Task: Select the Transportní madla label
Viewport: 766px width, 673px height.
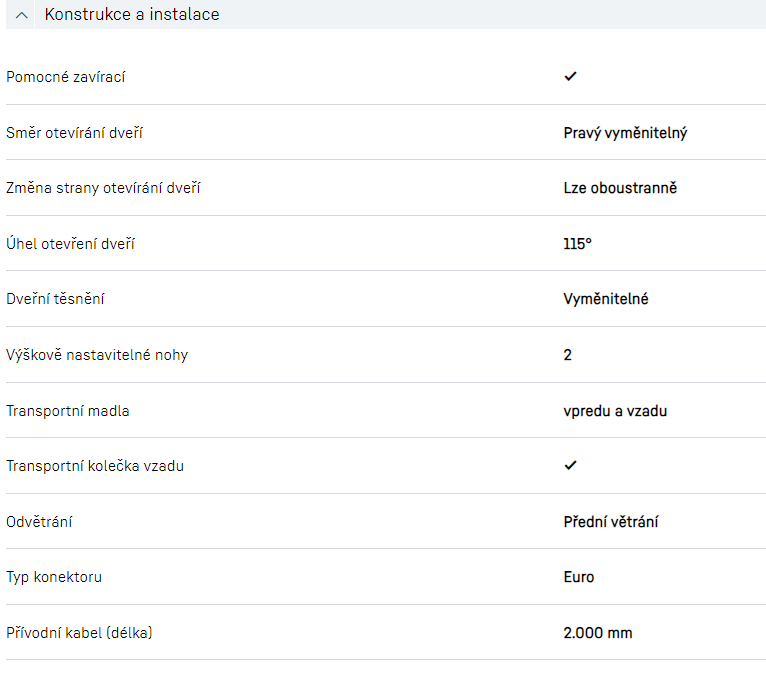Action: coord(68,411)
